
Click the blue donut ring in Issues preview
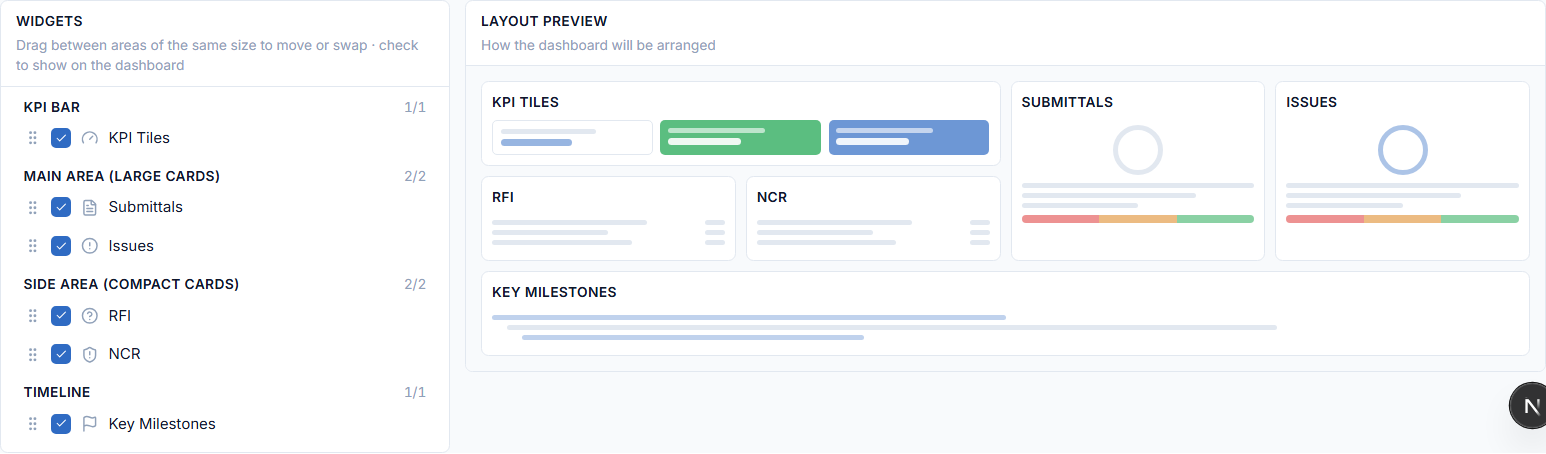1402,150
